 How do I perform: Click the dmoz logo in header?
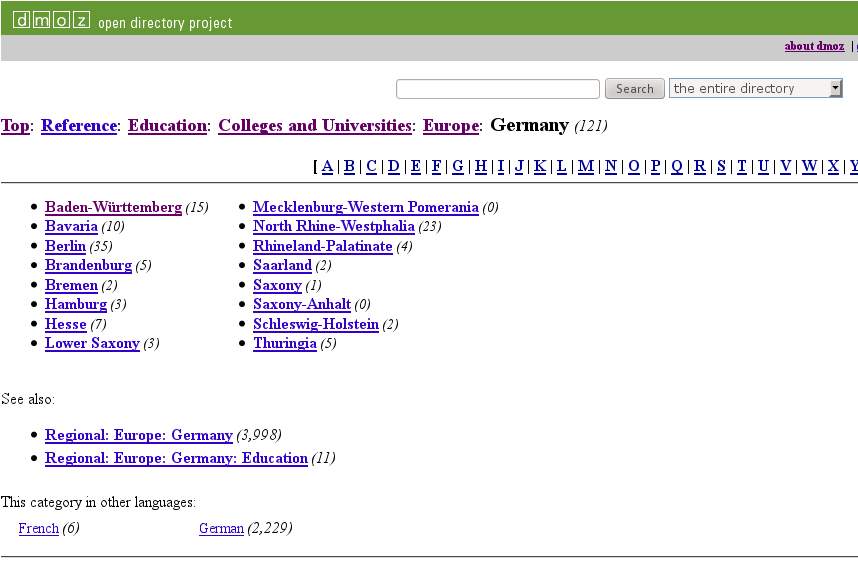pyautogui.click(x=50, y=20)
